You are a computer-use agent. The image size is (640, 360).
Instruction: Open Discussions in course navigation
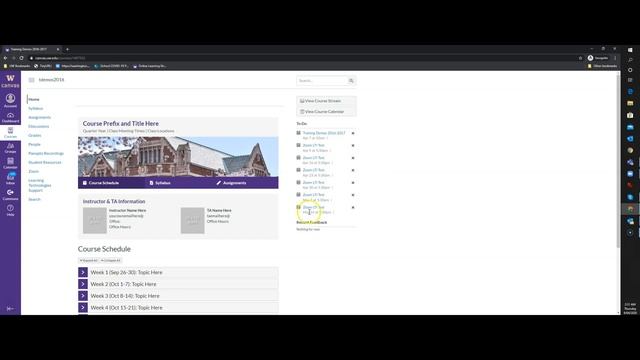tap(39, 126)
